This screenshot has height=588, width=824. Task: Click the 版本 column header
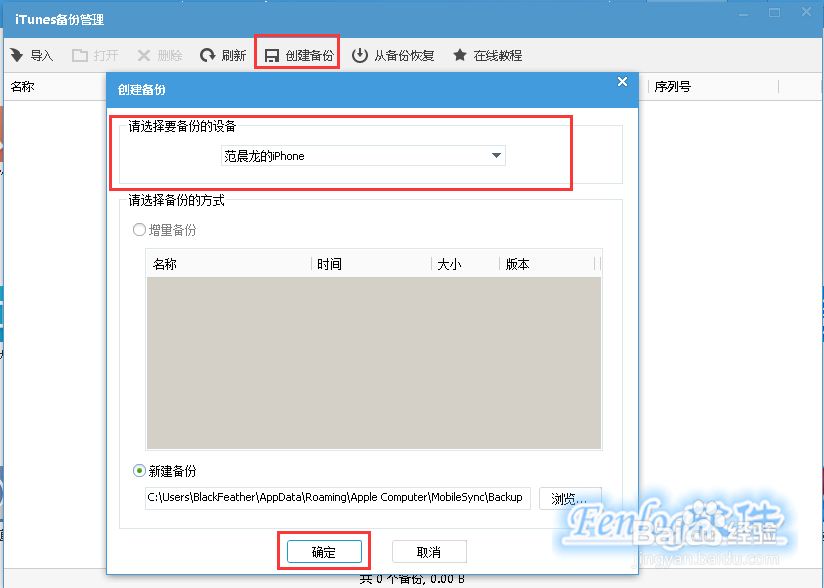pos(547,264)
